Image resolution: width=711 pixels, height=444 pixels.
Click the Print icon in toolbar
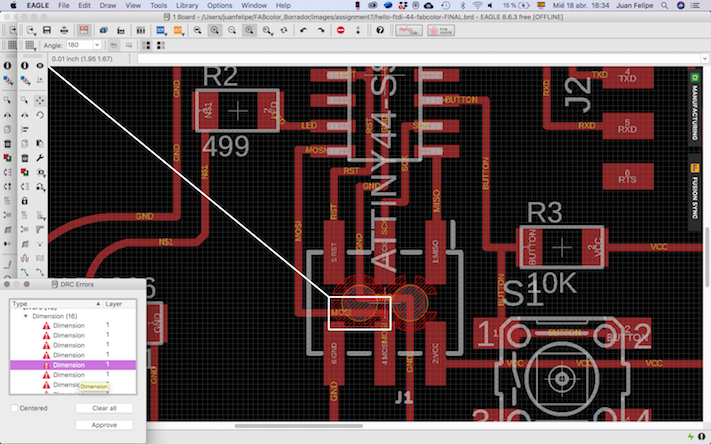[x=64, y=30]
